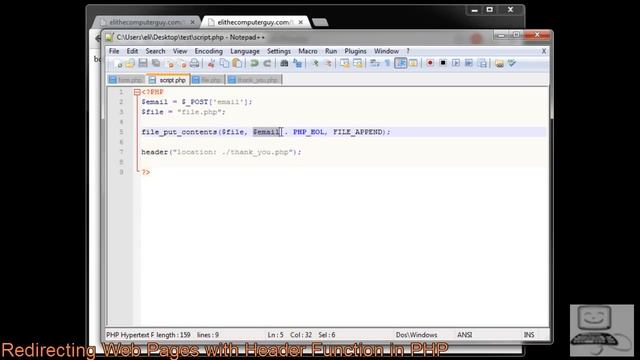Viewport: 640px width, 360px height.
Task: Play back recorded macro icon
Action: click(x=456, y=63)
